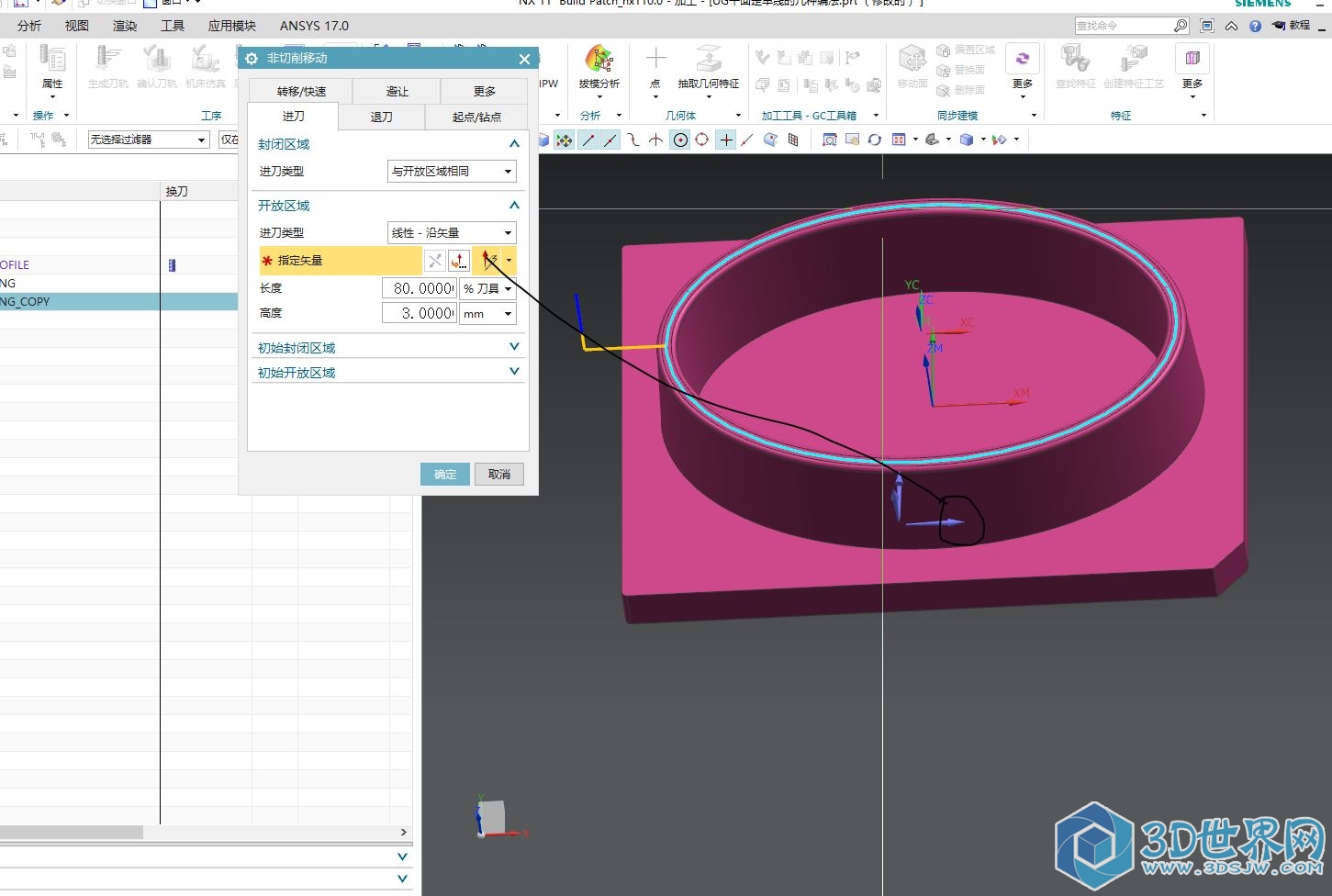1332x896 pixels.
Task: Click 机床仿真 machine simulation icon
Action: [x=206, y=61]
